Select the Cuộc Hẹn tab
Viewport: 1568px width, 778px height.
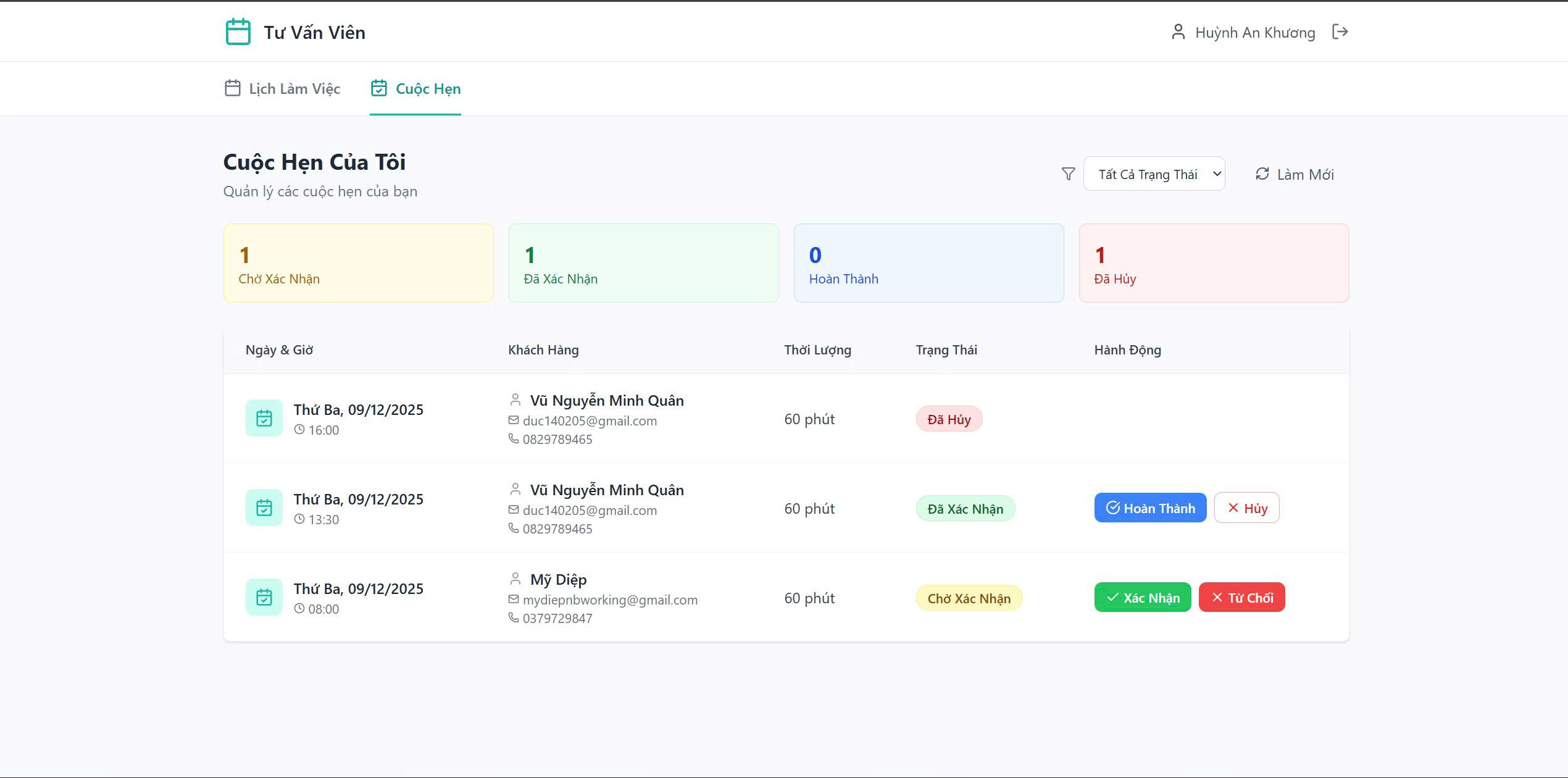pyautogui.click(x=415, y=88)
